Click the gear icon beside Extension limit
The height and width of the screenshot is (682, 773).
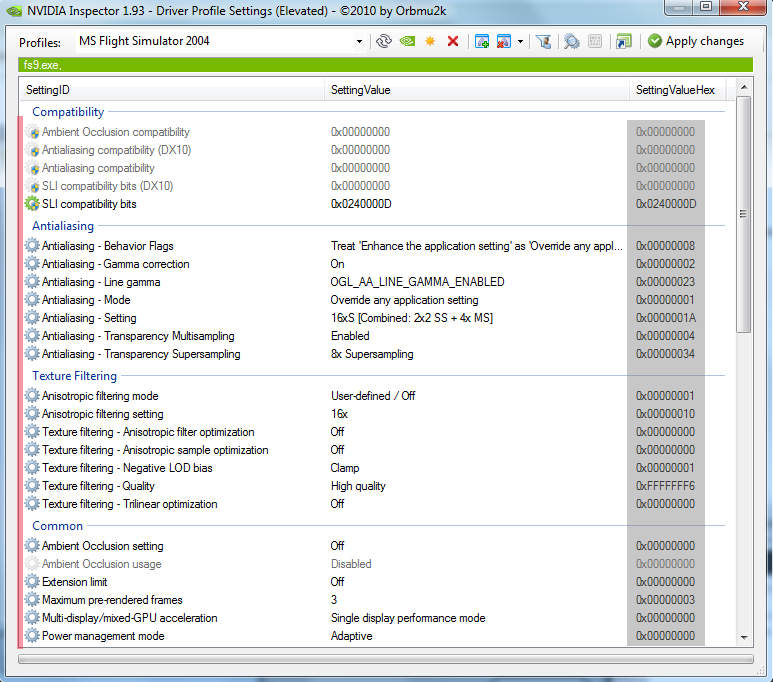pyautogui.click(x=32, y=581)
